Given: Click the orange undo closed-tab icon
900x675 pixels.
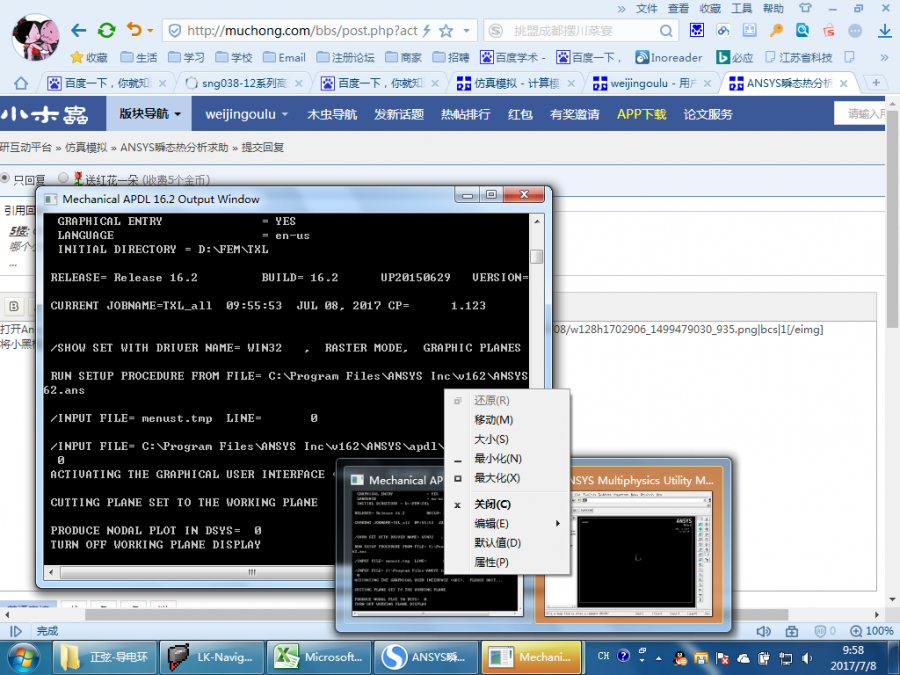Looking at the screenshot, I should coord(134,29).
